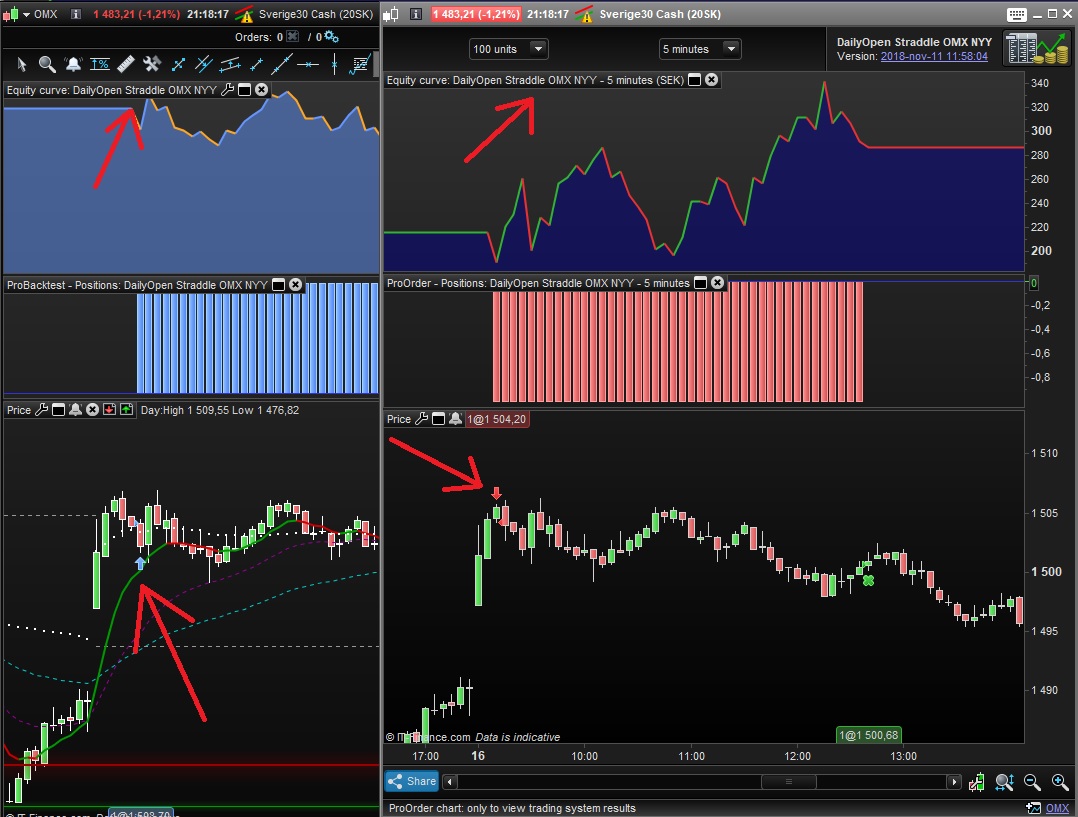Viewport: 1078px width, 817px height.
Task: Toggle the red down arrow icon on the left Price panel
Action: 109,410
